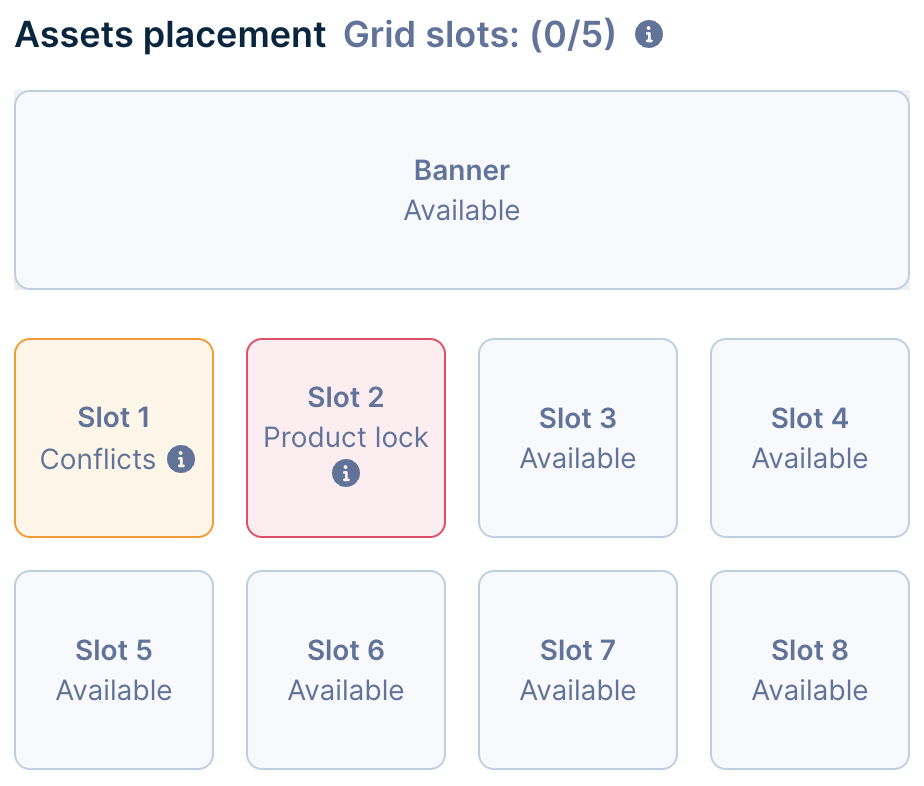Select the Slot 8 tile

[x=810, y=670]
